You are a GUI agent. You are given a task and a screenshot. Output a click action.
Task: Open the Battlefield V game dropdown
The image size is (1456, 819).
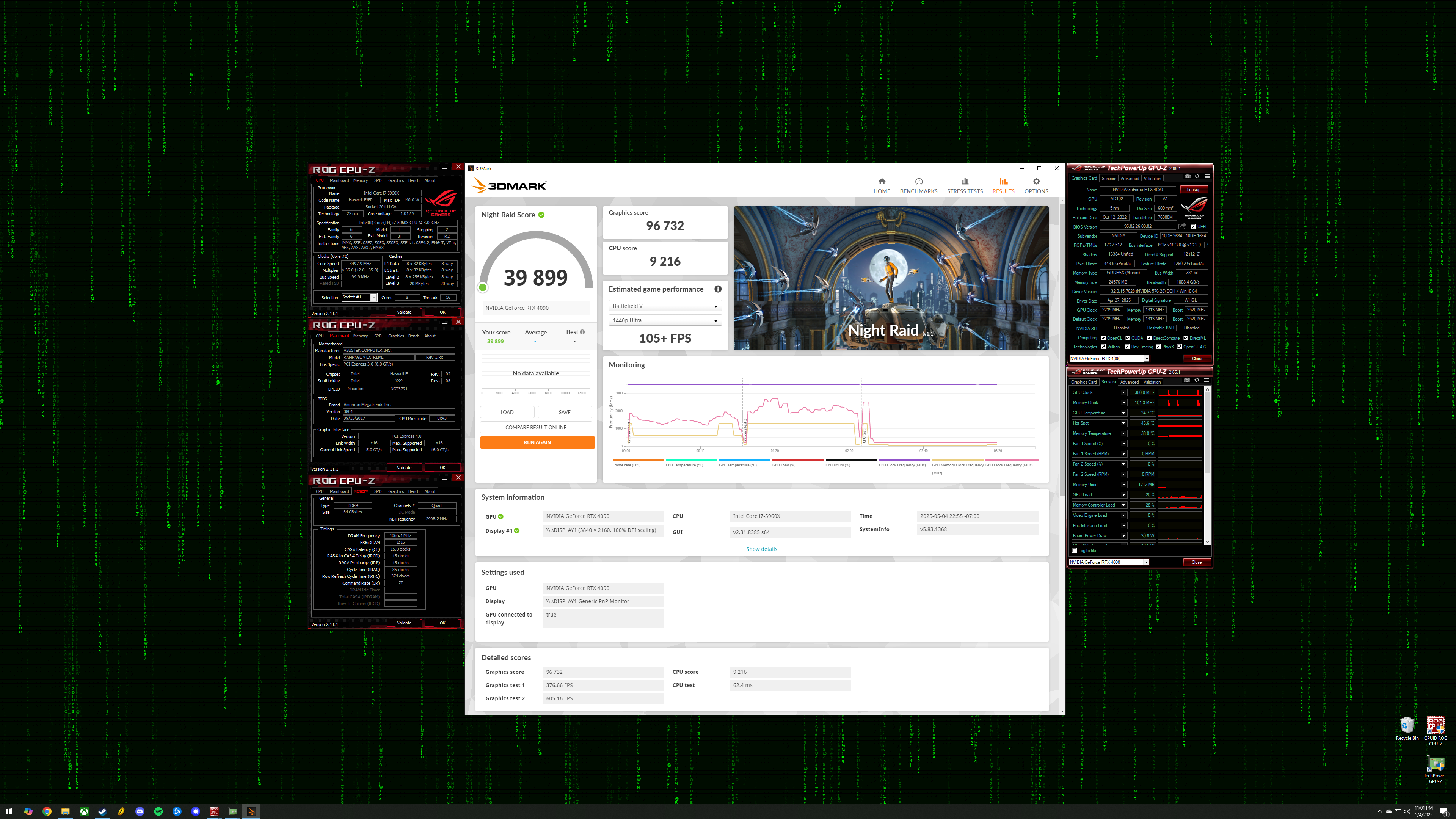665,306
